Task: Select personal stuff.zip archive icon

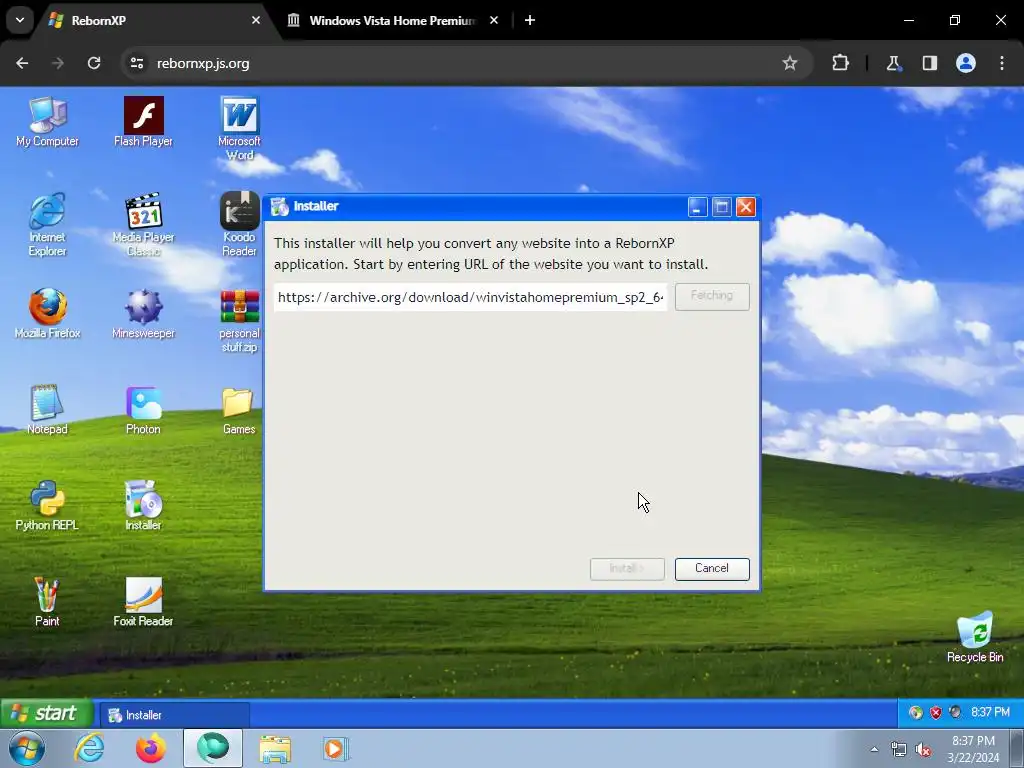Action: coord(239,321)
